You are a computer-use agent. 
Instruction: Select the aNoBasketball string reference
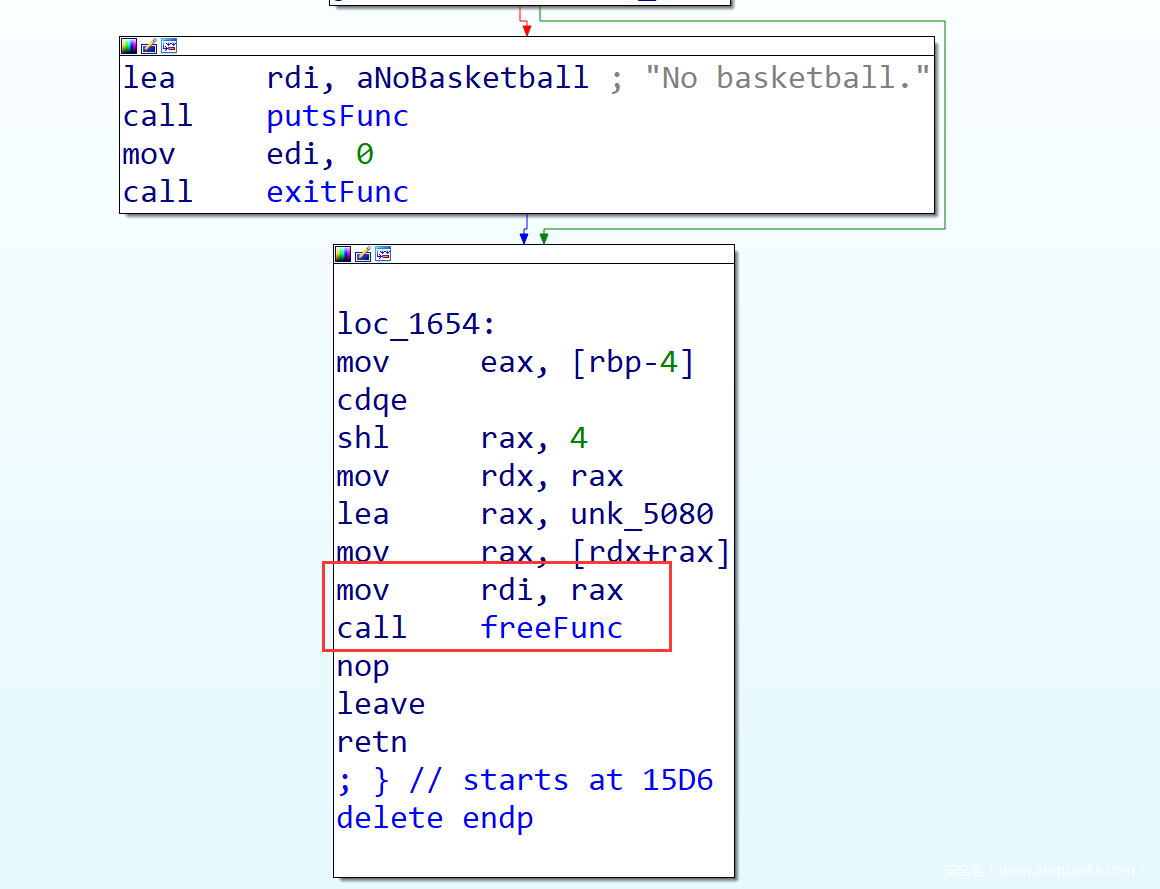[472, 78]
